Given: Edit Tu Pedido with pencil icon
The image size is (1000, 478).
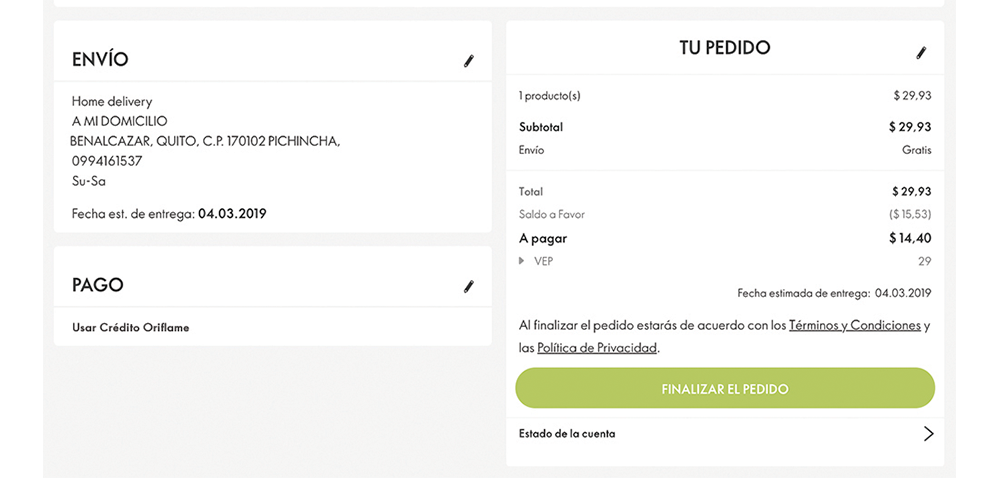Looking at the screenshot, I should pyautogui.click(x=921, y=53).
